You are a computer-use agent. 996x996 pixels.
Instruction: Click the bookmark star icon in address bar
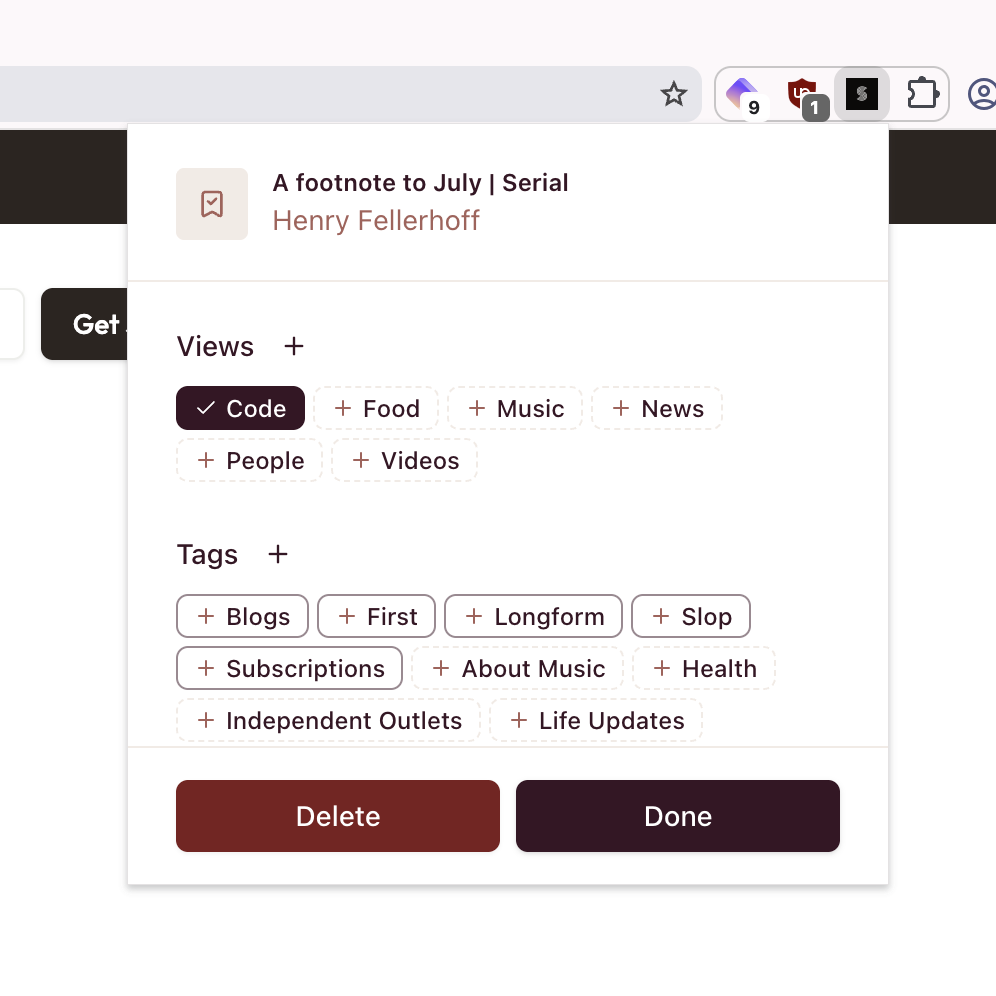[673, 94]
